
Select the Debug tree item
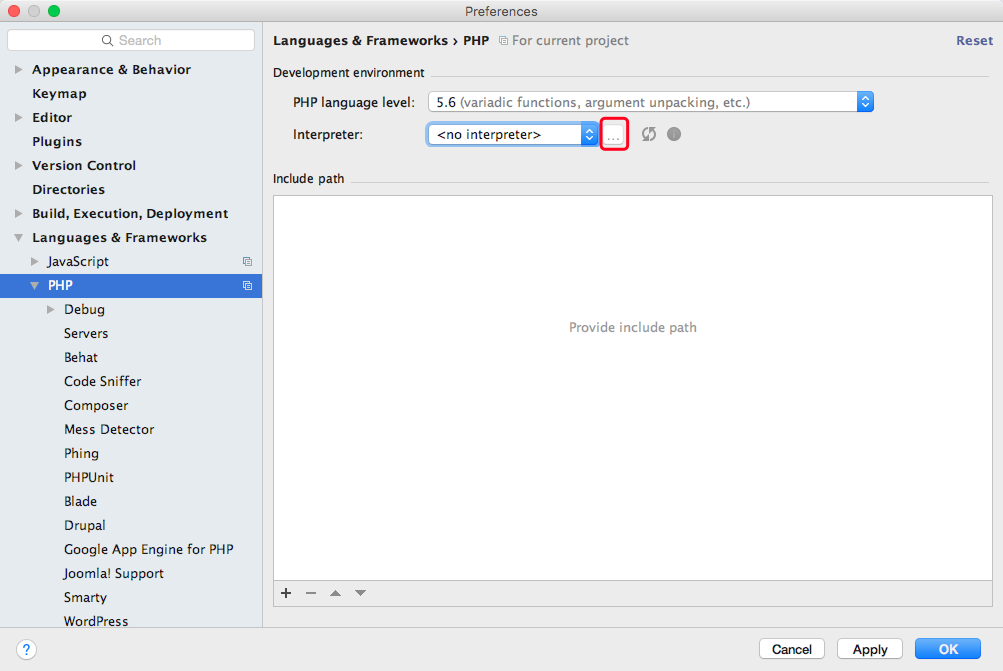(84, 310)
